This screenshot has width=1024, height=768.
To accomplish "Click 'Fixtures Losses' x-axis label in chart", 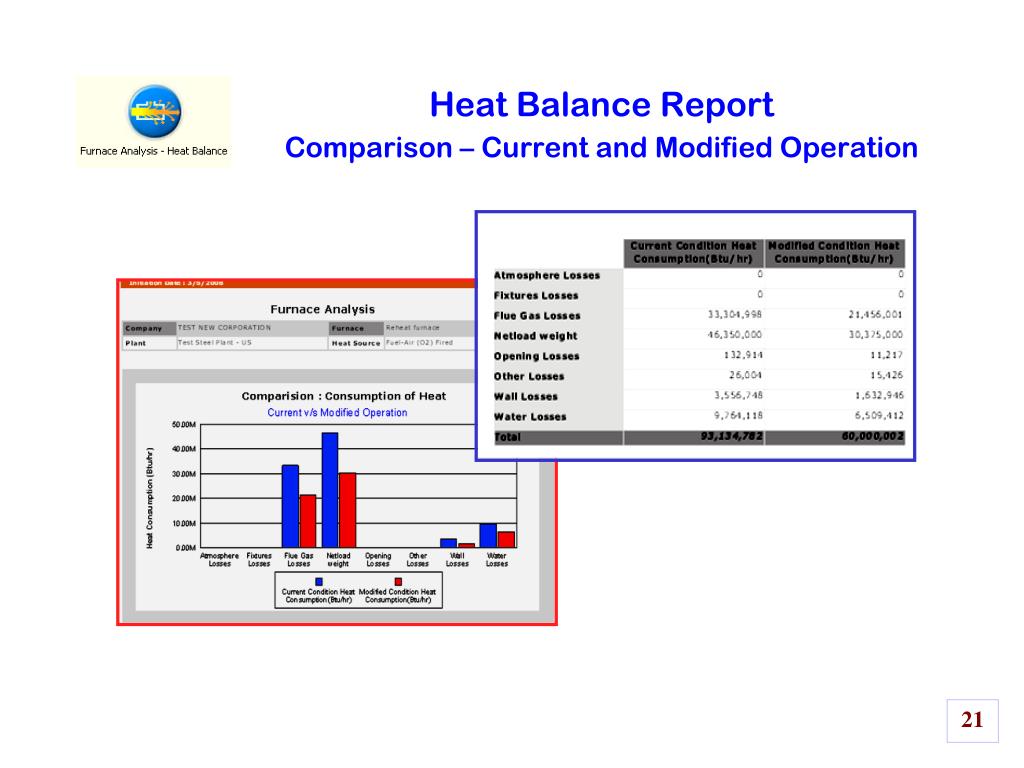I will tap(259, 560).
